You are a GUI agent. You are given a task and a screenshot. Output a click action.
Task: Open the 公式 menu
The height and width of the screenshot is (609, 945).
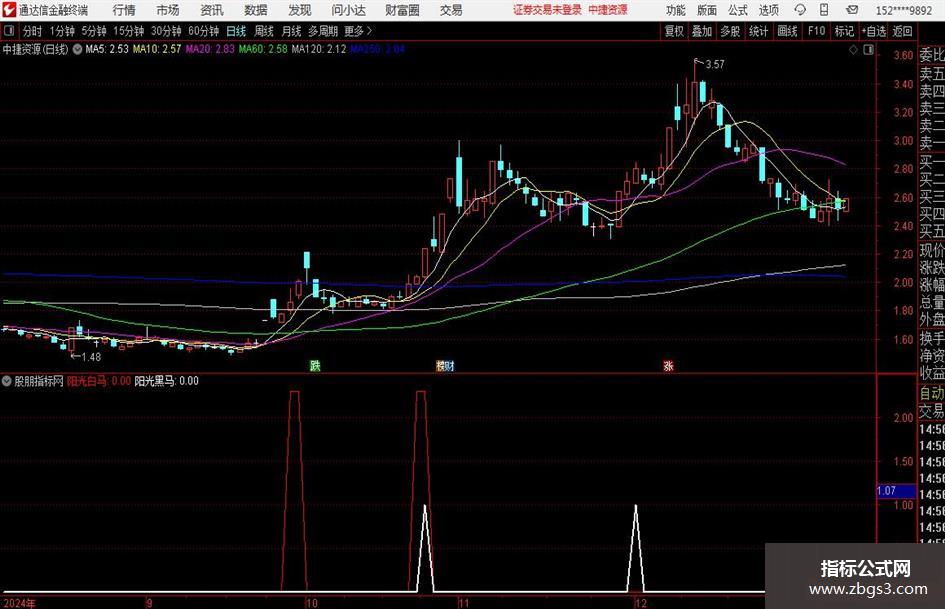[x=738, y=10]
